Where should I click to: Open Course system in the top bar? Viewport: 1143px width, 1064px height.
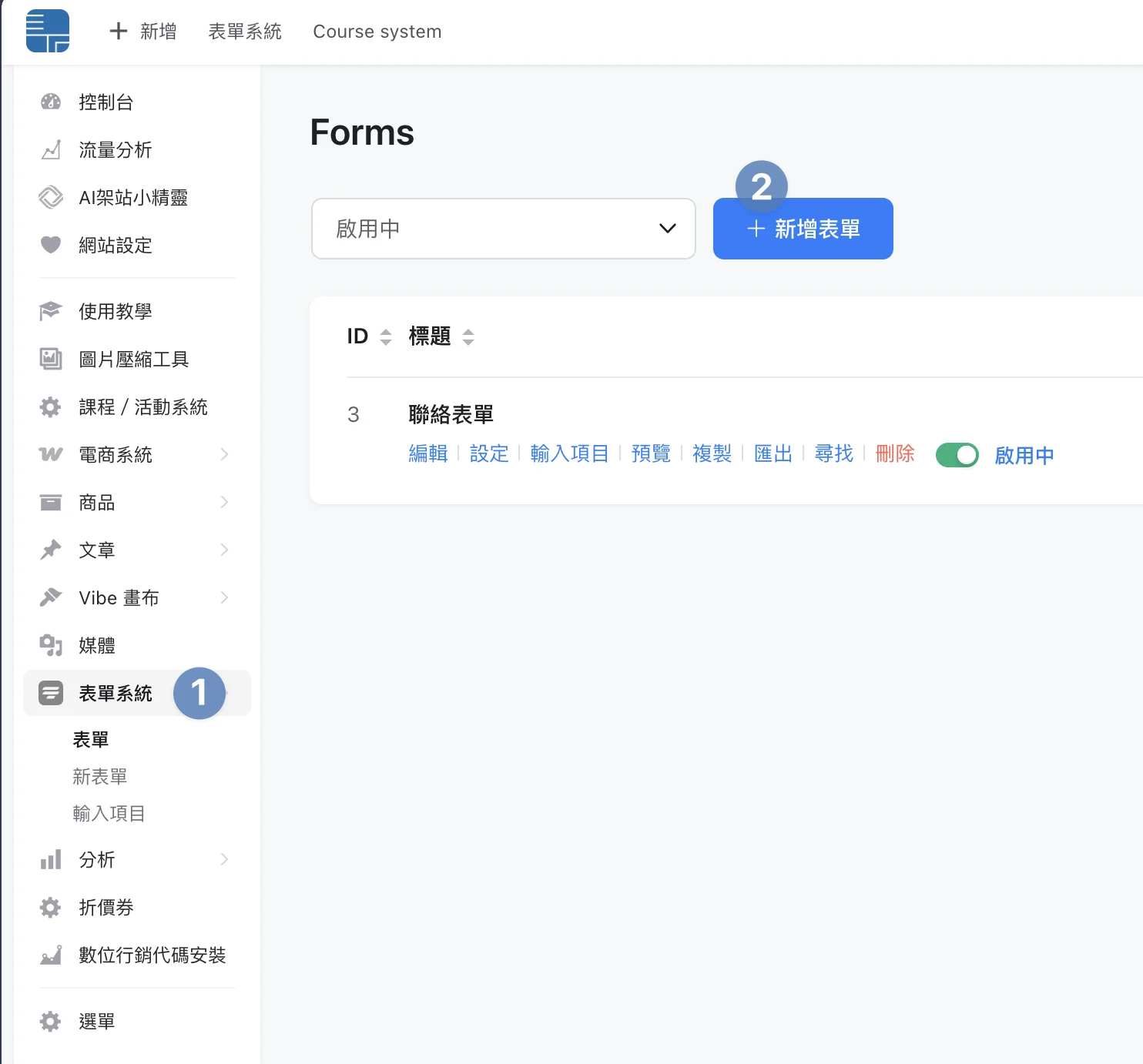[x=377, y=32]
